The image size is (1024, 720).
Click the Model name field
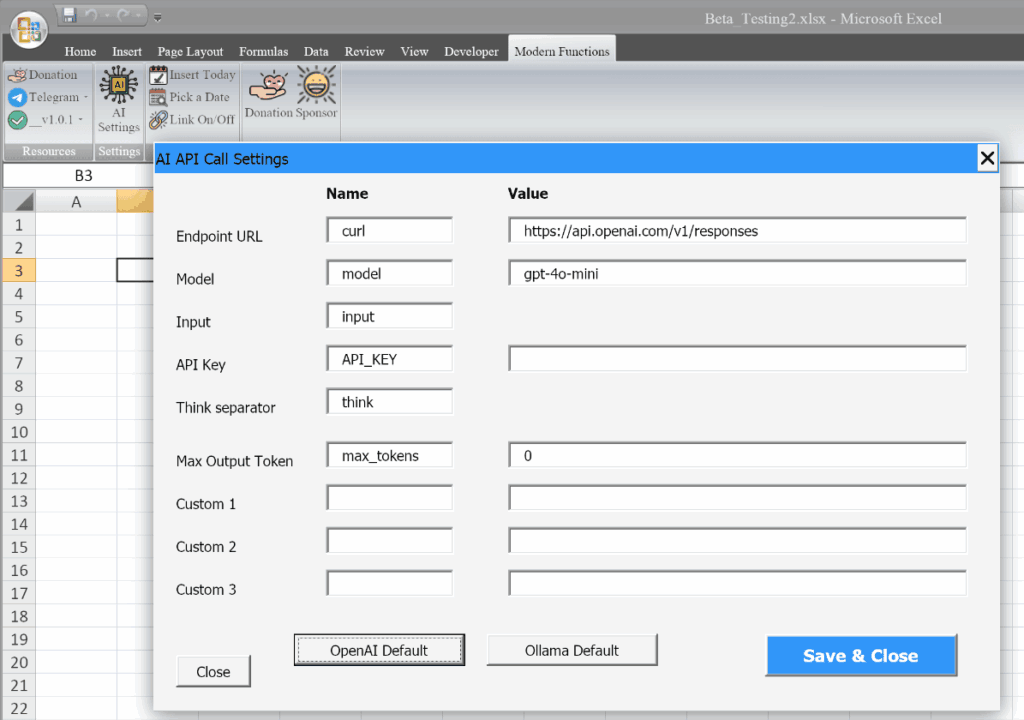pos(389,273)
